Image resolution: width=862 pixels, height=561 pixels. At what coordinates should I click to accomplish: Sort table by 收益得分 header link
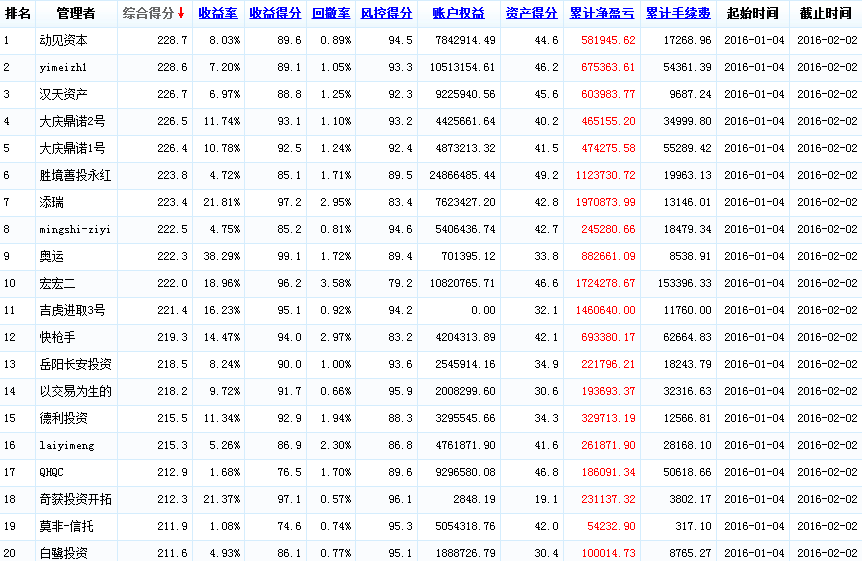tap(275, 13)
